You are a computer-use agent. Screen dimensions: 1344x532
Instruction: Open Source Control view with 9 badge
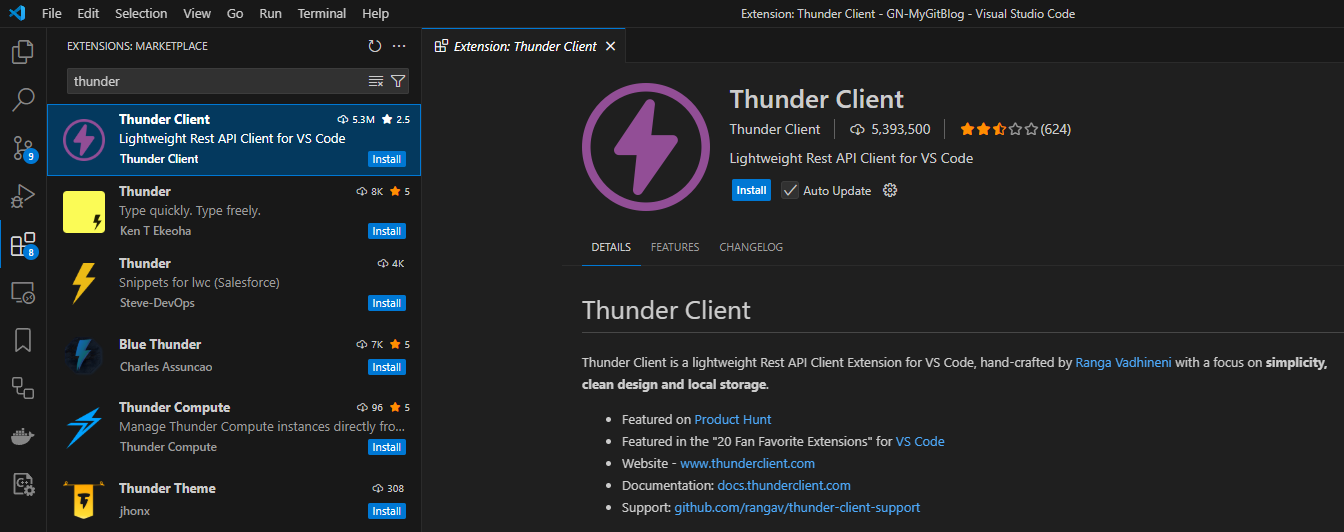(23, 148)
